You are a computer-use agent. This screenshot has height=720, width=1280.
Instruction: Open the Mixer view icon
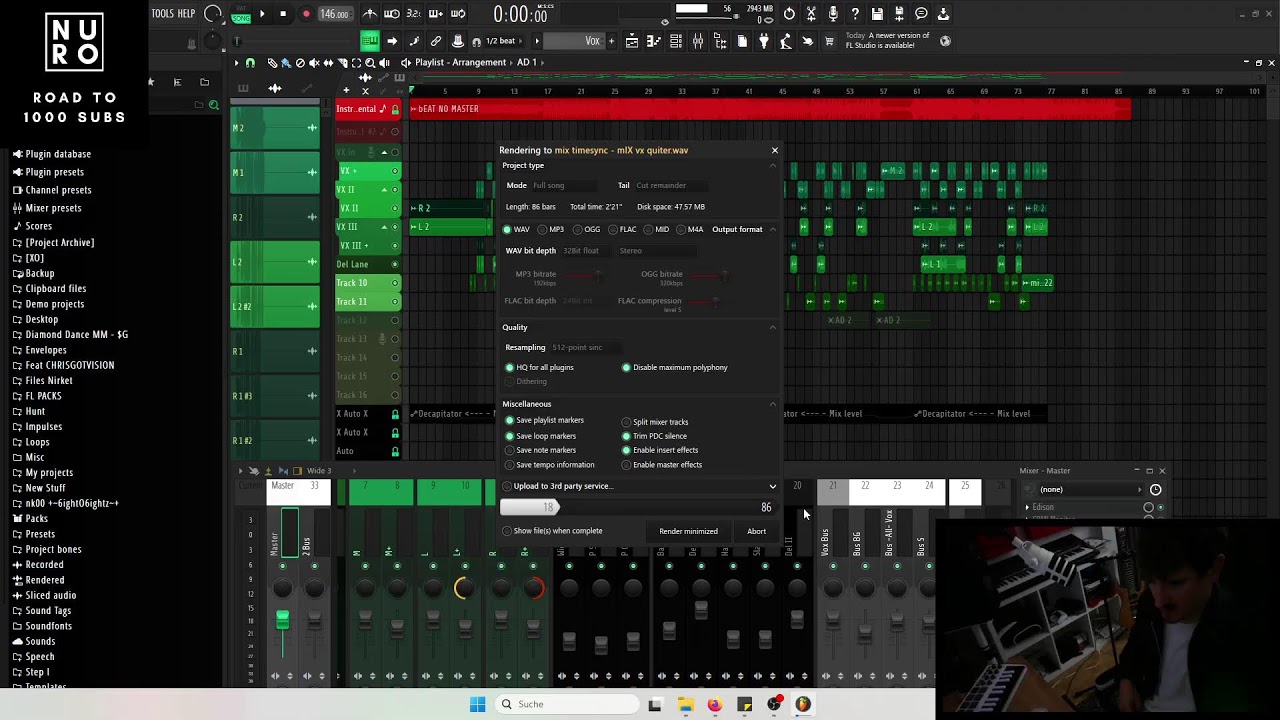pos(698,41)
